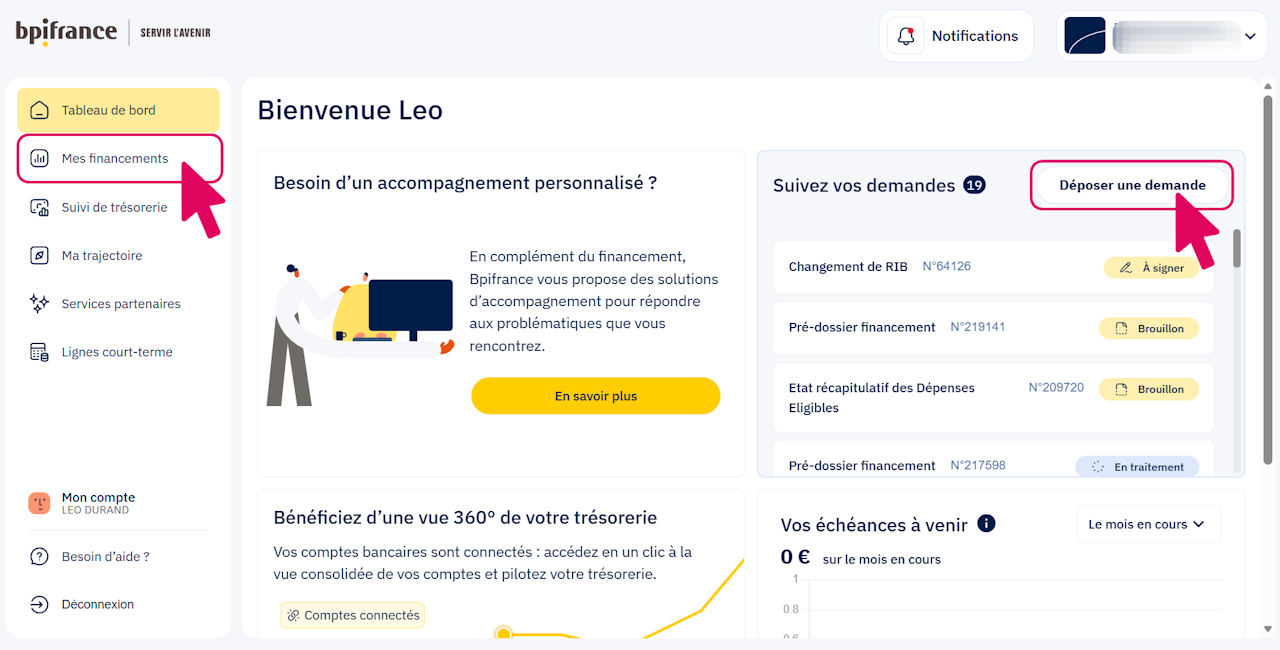Click the Mes financements chart icon
The image size is (1280, 650).
tap(39, 158)
